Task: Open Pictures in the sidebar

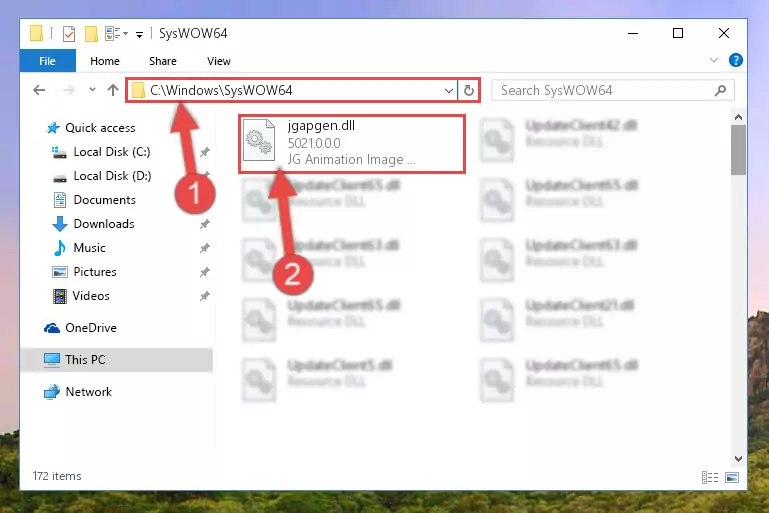Action: click(95, 272)
